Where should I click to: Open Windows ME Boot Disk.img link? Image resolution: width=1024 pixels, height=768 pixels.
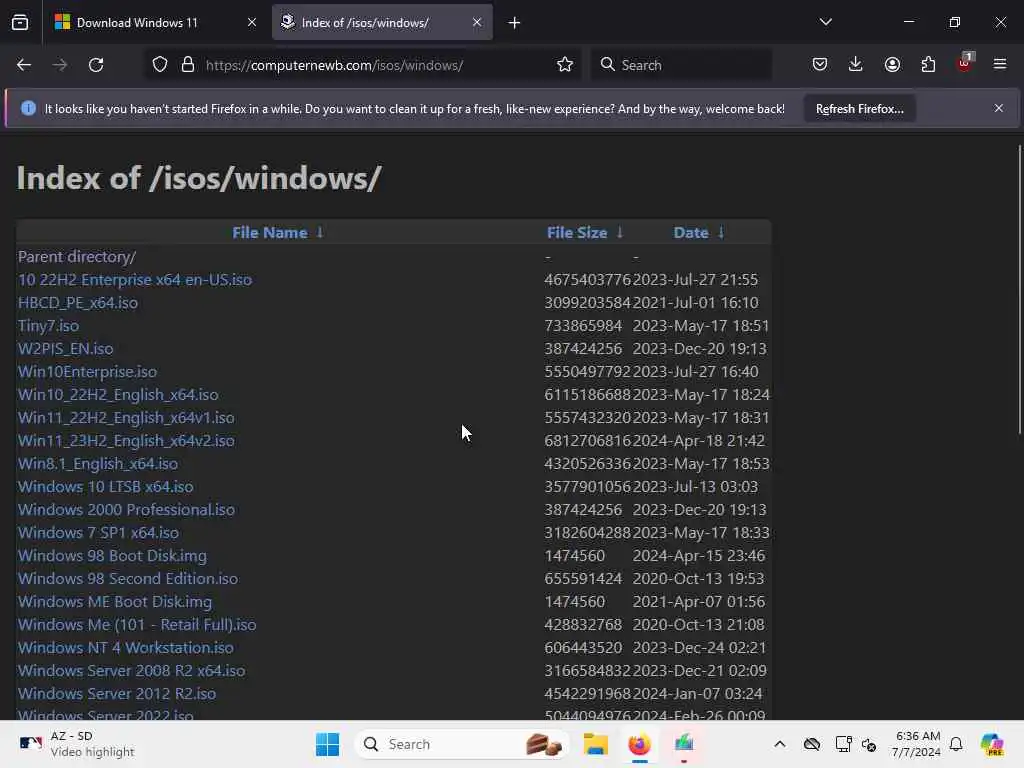[x=115, y=601]
